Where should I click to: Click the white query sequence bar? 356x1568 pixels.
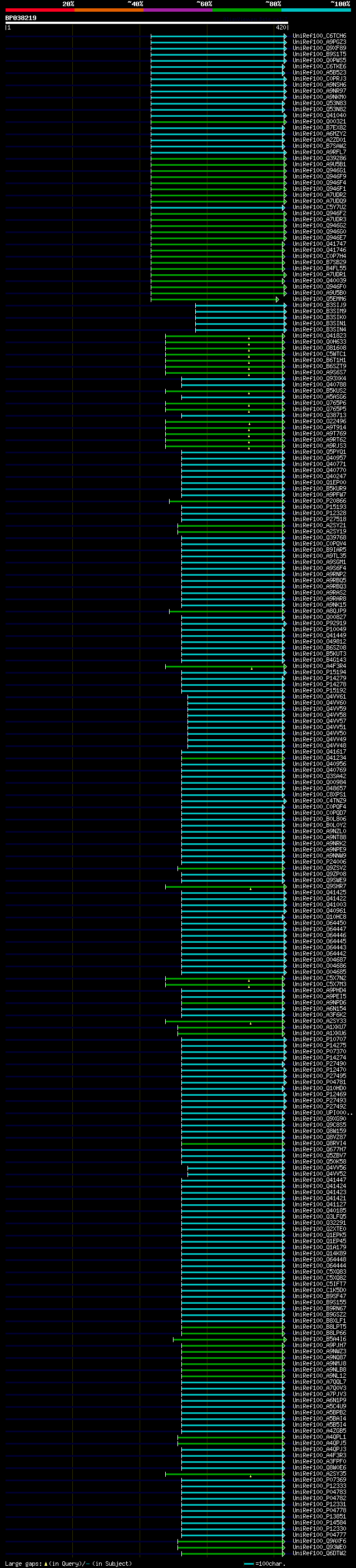click(x=147, y=22)
